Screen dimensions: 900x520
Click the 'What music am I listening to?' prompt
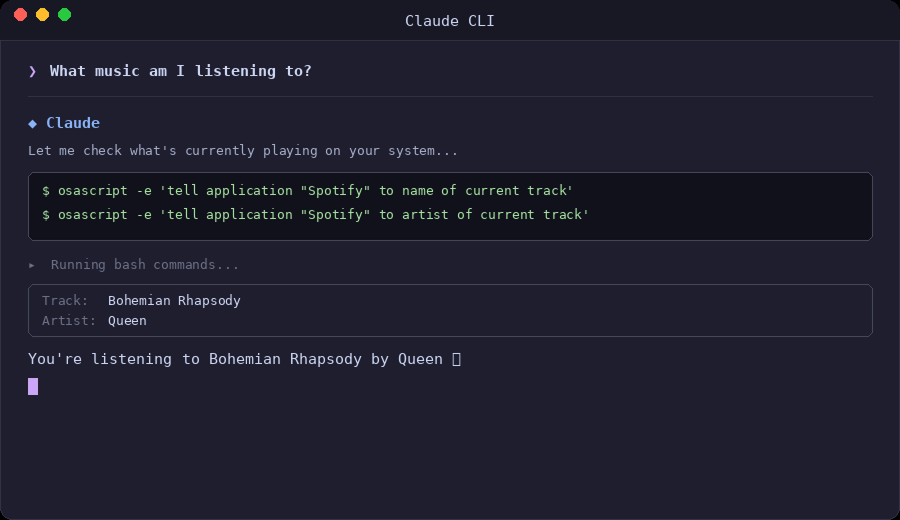[180, 71]
